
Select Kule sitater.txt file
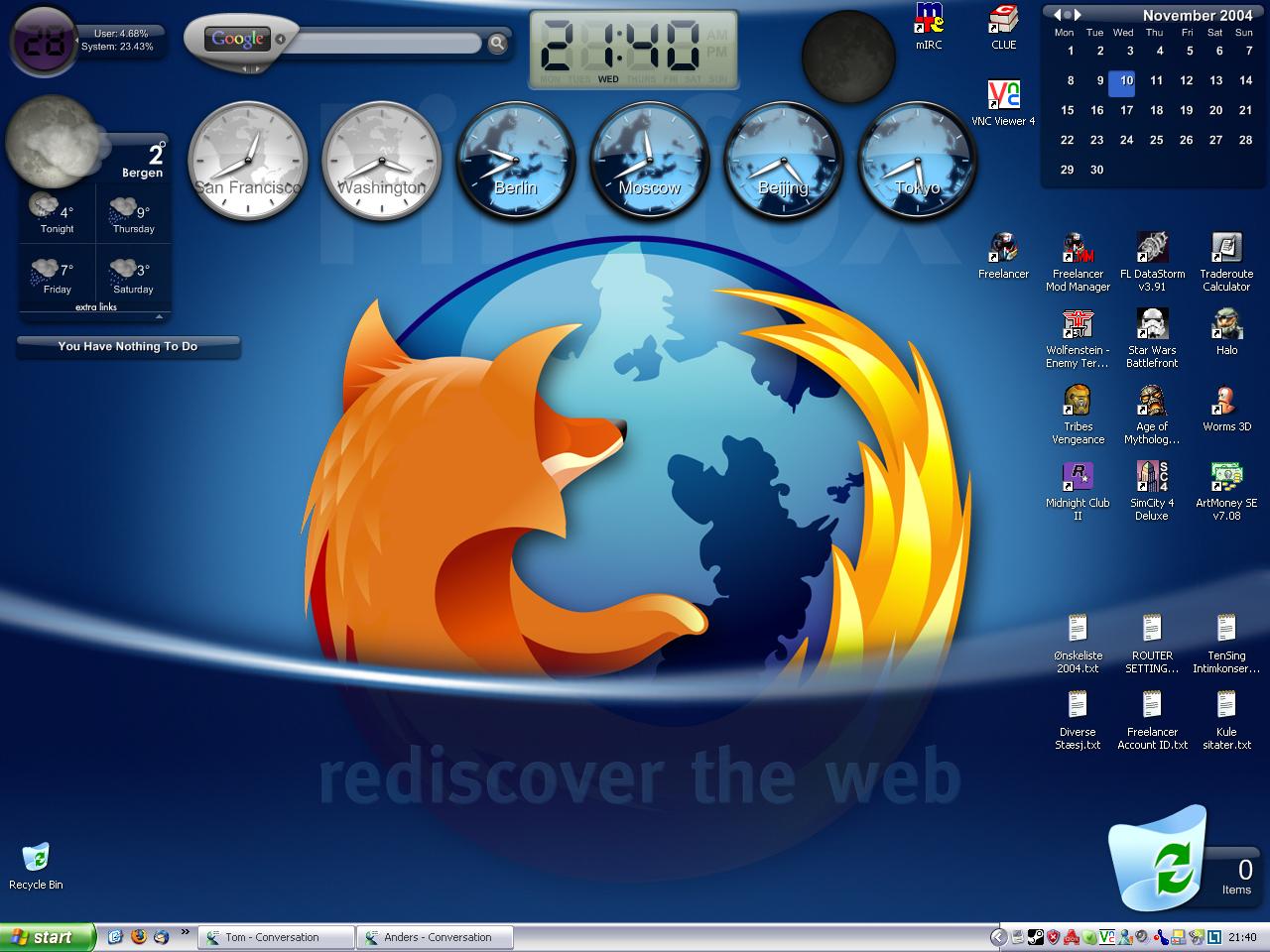(x=1226, y=720)
